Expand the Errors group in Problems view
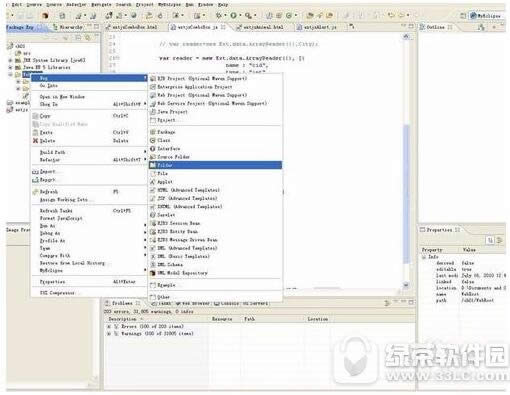The image size is (510, 395). coord(109,326)
